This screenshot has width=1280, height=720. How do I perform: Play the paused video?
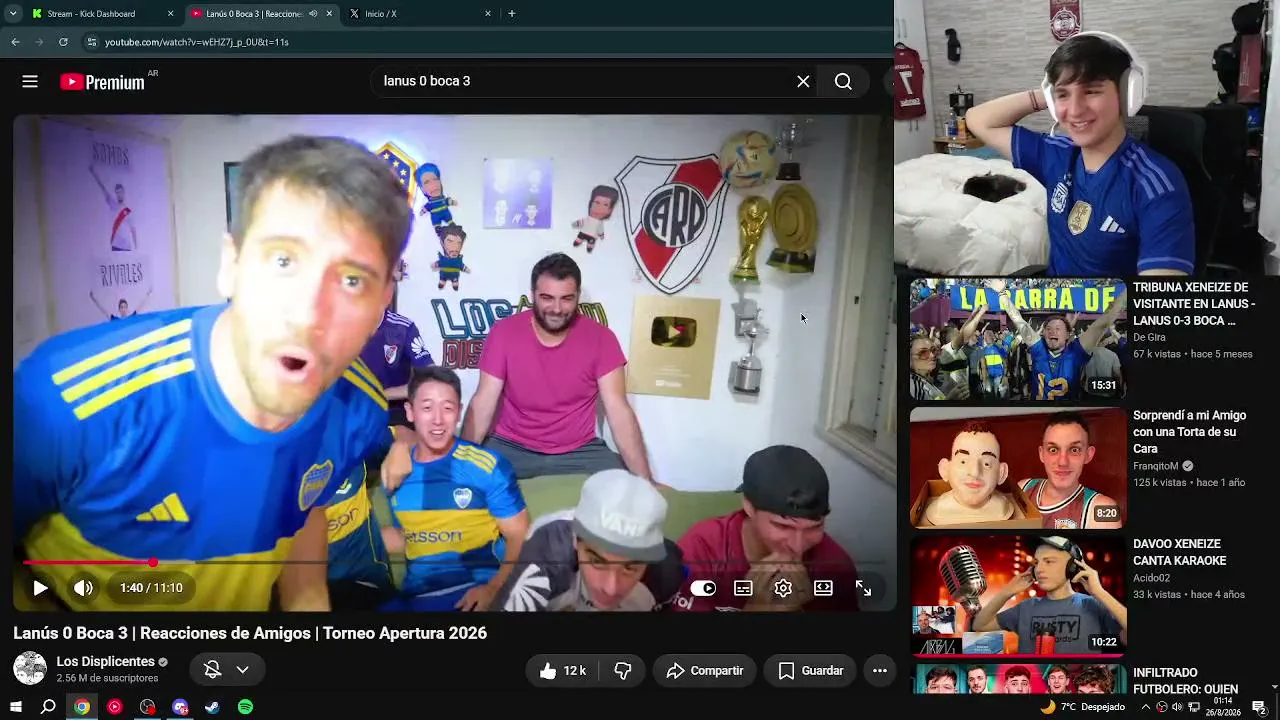[40, 588]
